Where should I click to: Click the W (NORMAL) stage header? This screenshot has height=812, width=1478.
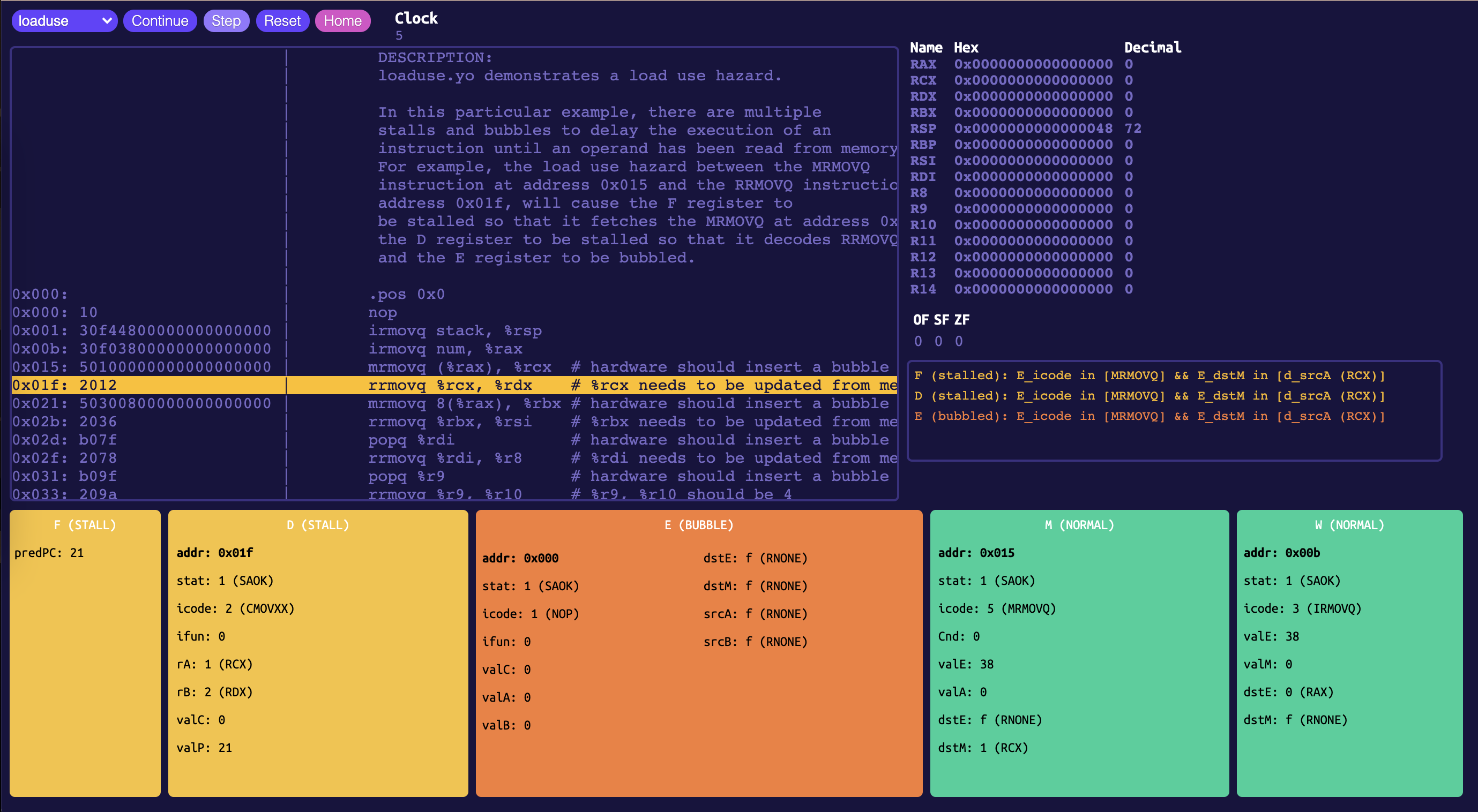pyautogui.click(x=1349, y=525)
